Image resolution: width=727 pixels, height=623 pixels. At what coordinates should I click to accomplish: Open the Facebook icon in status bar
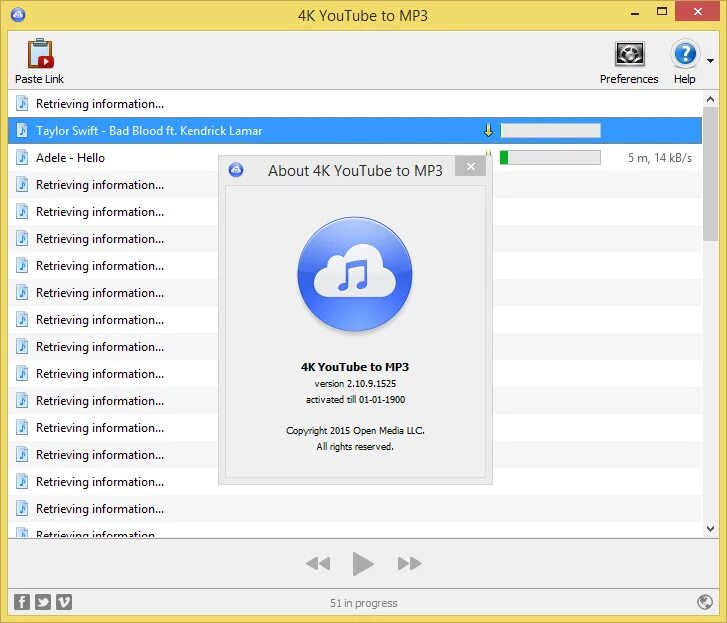22,602
